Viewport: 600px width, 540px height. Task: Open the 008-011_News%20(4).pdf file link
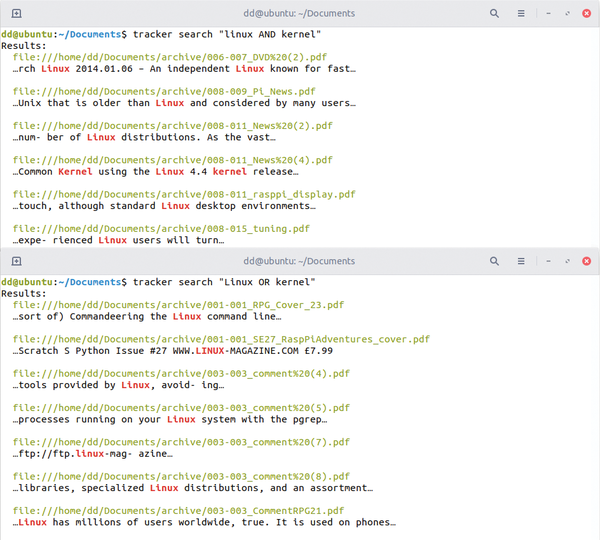[173, 160]
